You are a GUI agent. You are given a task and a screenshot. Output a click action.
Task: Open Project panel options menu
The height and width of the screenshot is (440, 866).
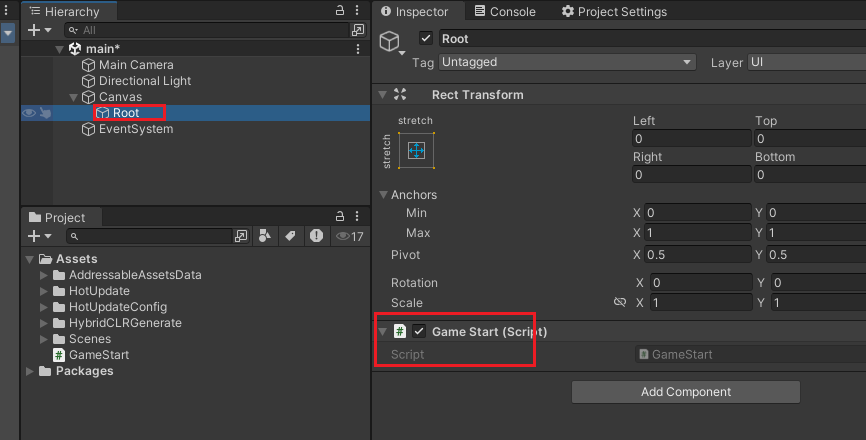pos(357,216)
